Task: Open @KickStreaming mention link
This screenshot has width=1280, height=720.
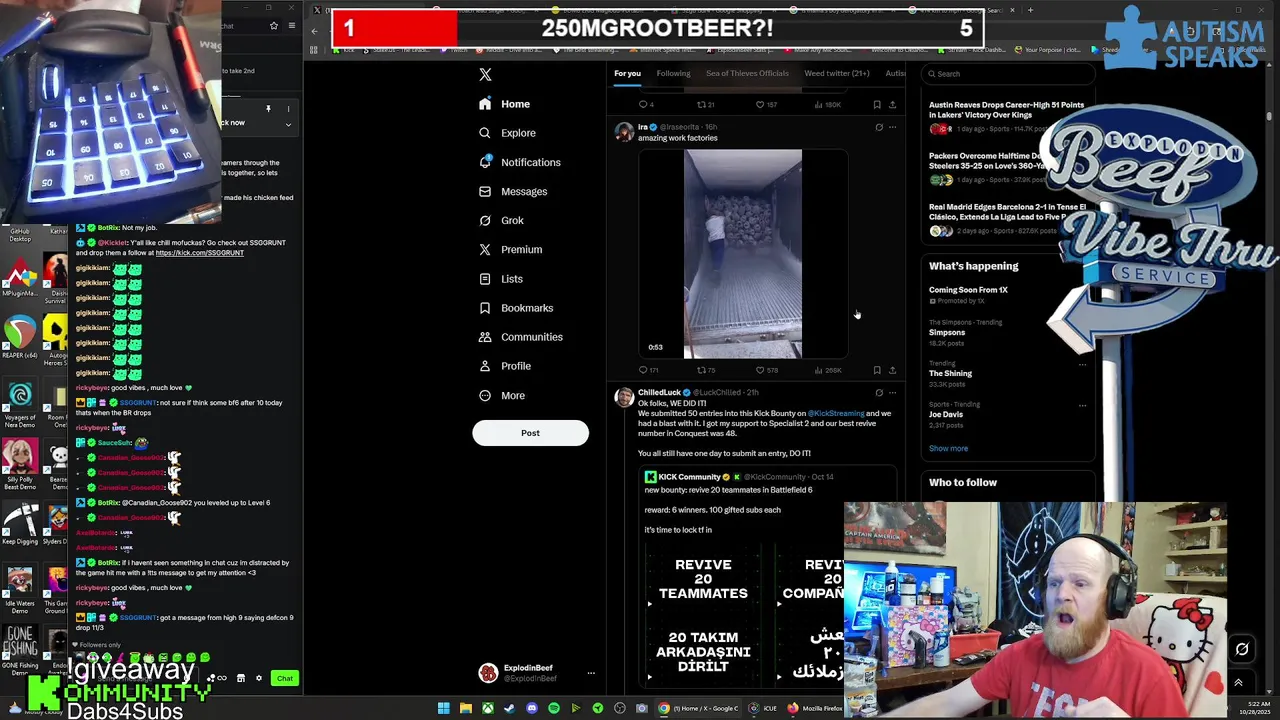Action: [836, 413]
